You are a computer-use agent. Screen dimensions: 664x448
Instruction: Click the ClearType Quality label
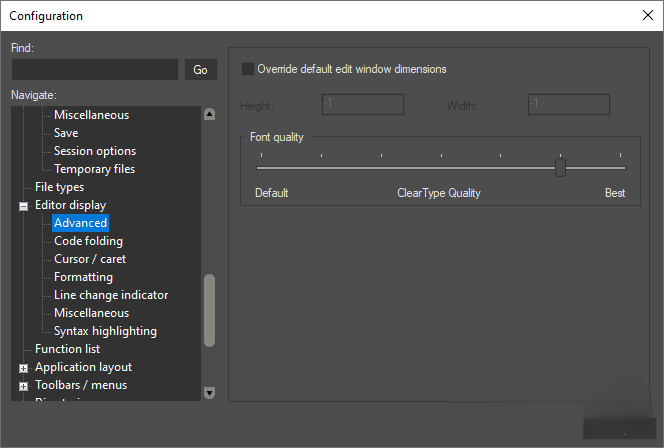[x=439, y=193]
